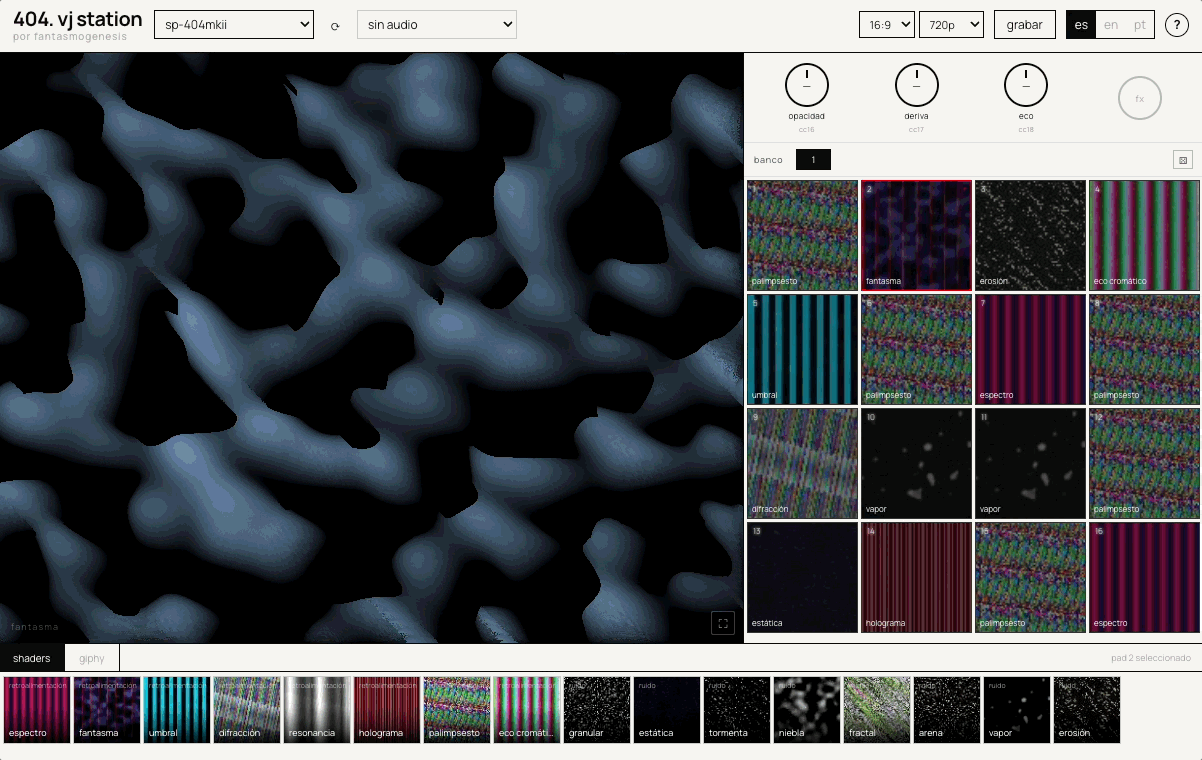Toggle the round fx button

click(x=1139, y=98)
